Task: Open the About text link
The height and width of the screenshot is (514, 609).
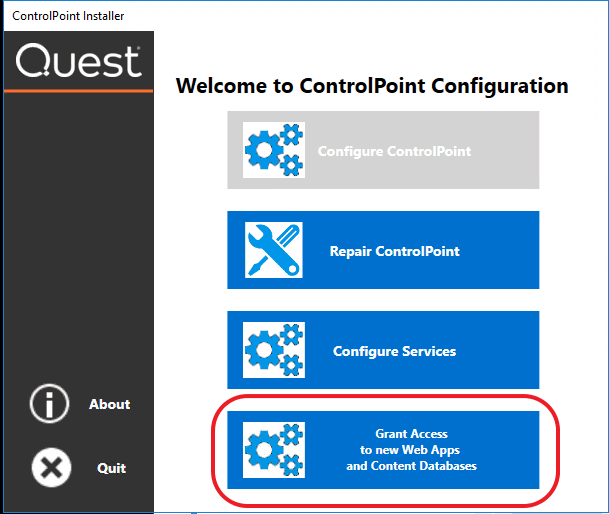Action: coord(109,404)
